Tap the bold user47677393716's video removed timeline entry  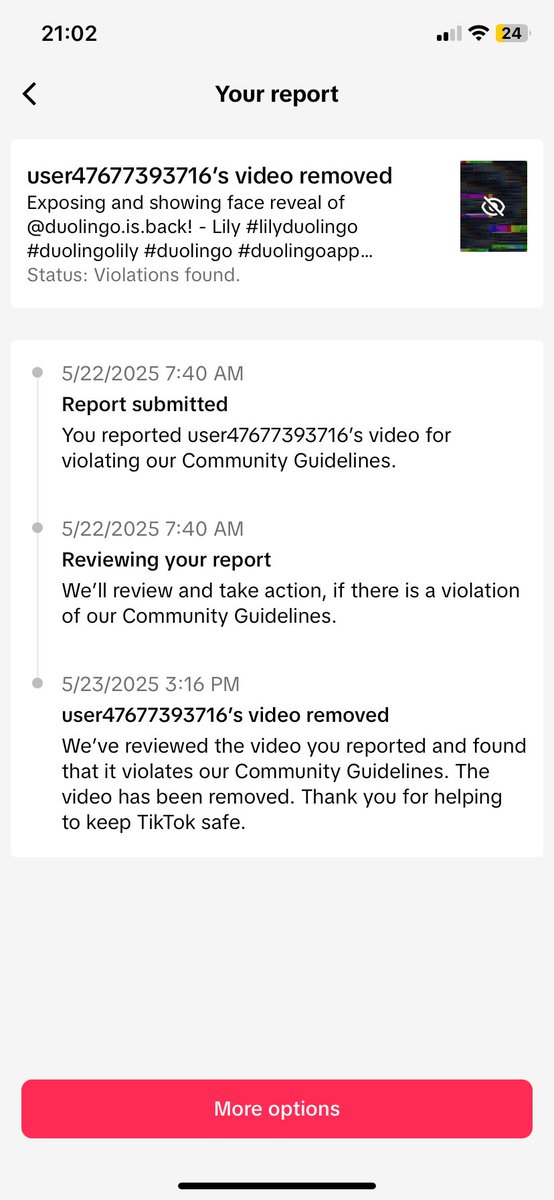[x=225, y=715]
